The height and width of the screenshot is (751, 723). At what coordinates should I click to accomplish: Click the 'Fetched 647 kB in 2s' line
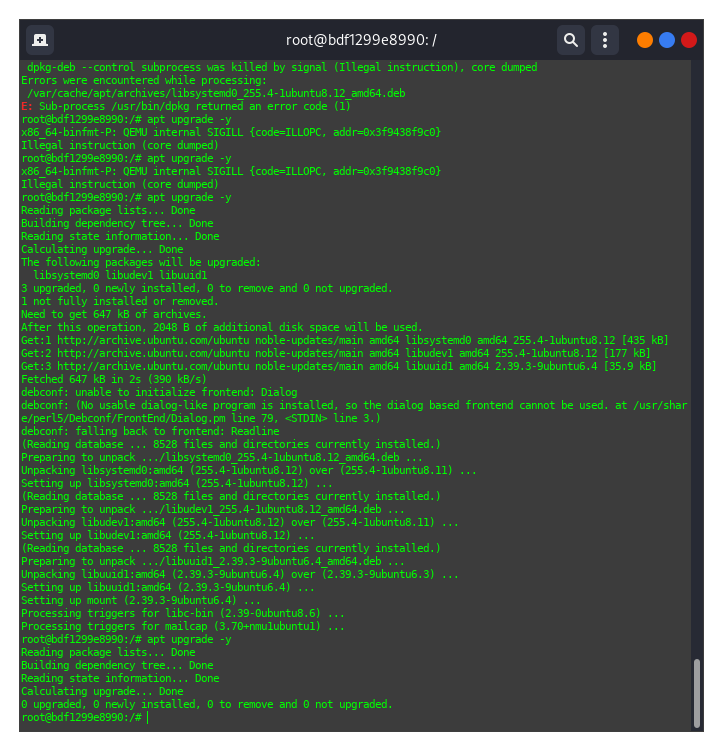[113, 379]
